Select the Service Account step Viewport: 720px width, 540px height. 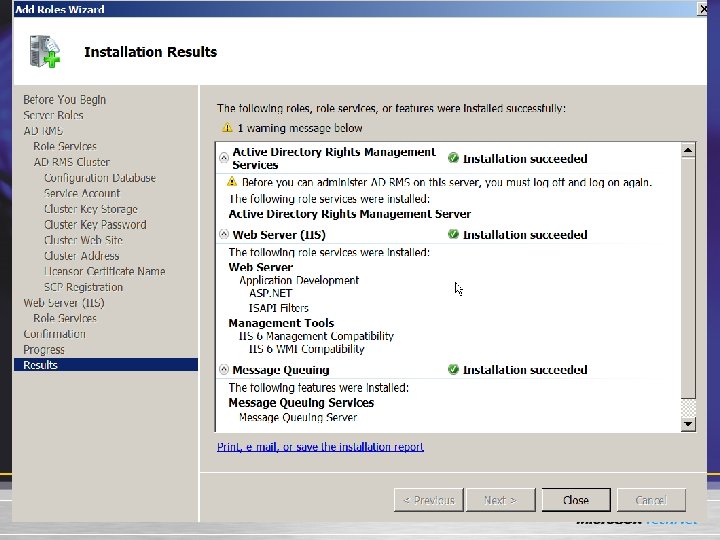coord(82,193)
